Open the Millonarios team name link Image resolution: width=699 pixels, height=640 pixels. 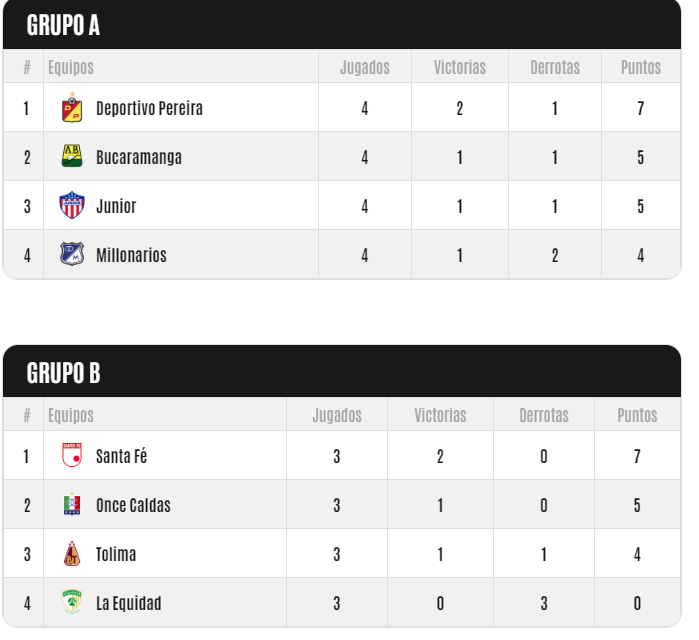(132, 255)
